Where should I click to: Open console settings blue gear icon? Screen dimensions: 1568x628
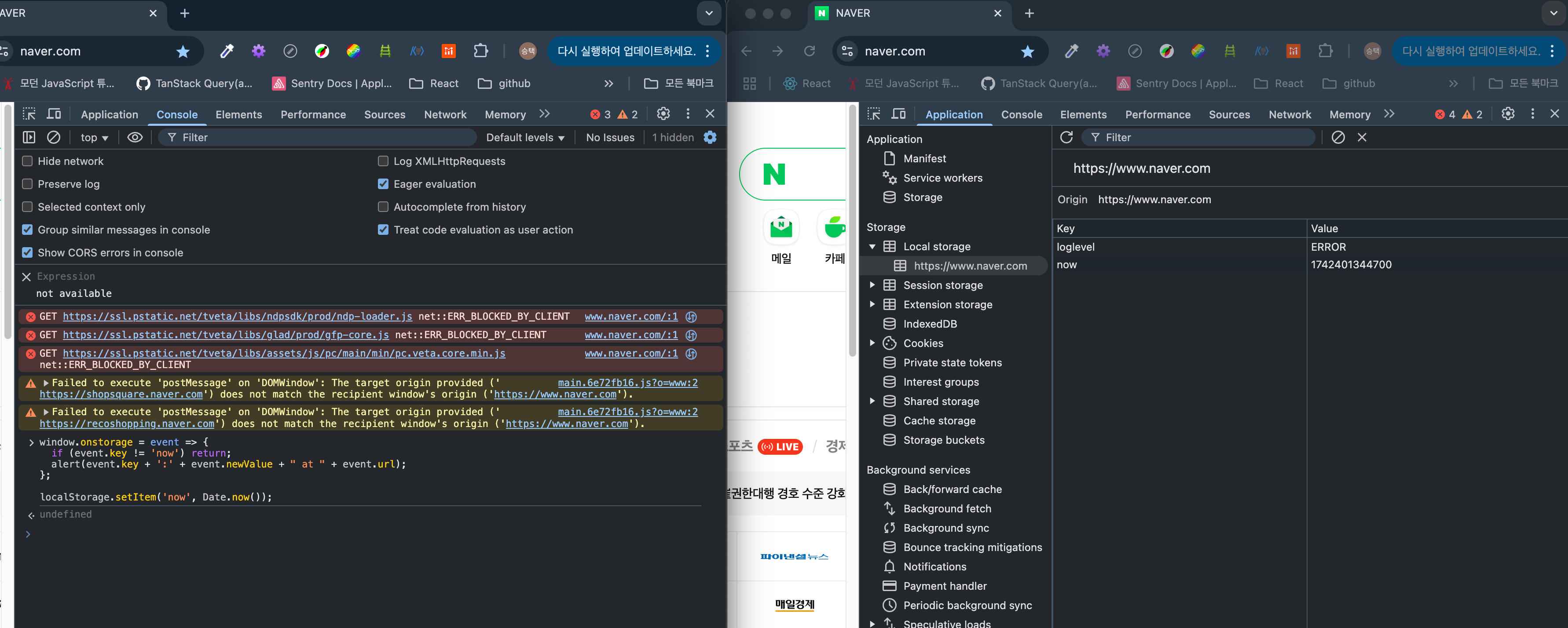(x=710, y=138)
